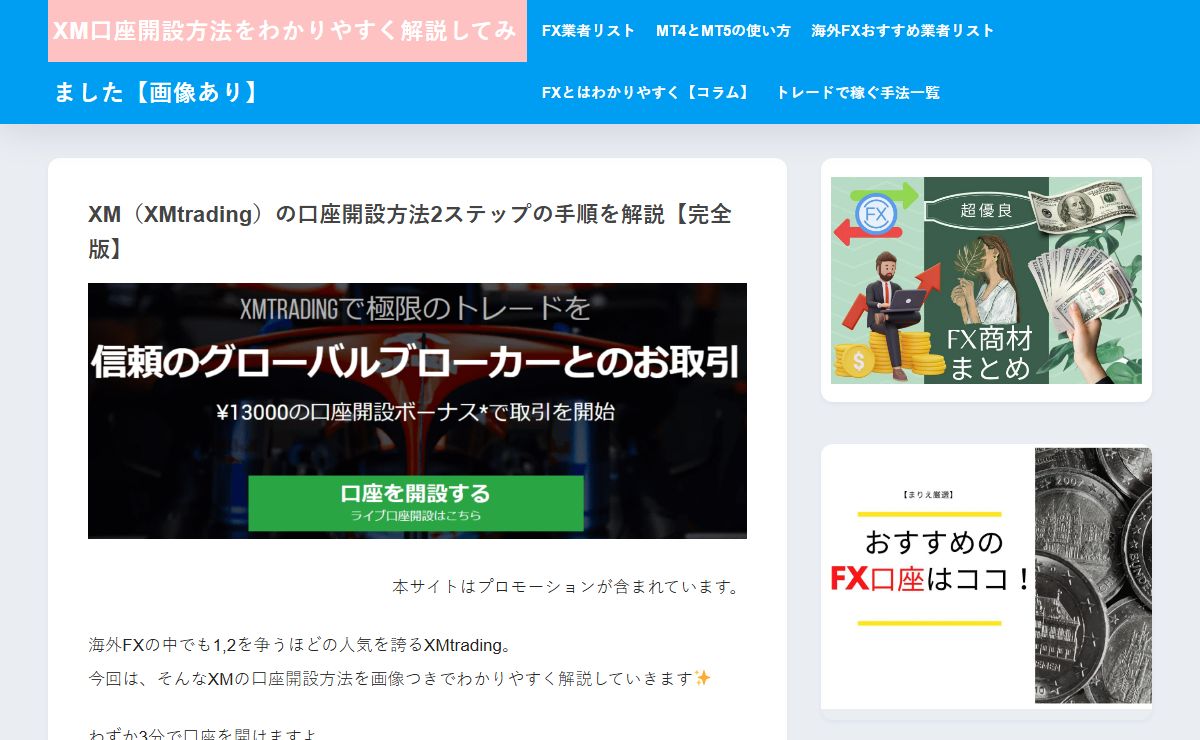Click the 超優良 label in sidebar banner

(986, 210)
